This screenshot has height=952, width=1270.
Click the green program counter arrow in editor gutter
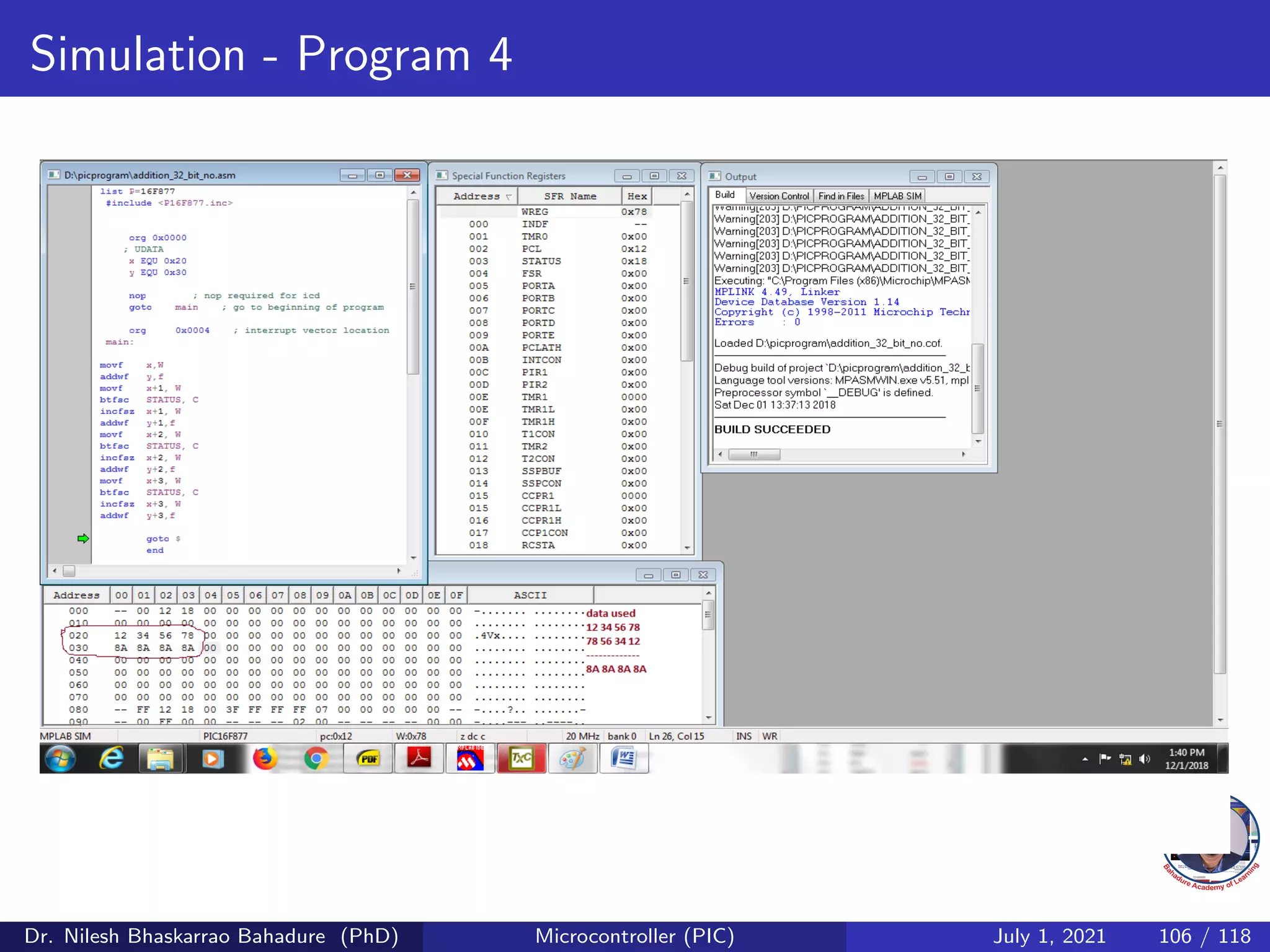pos(83,538)
